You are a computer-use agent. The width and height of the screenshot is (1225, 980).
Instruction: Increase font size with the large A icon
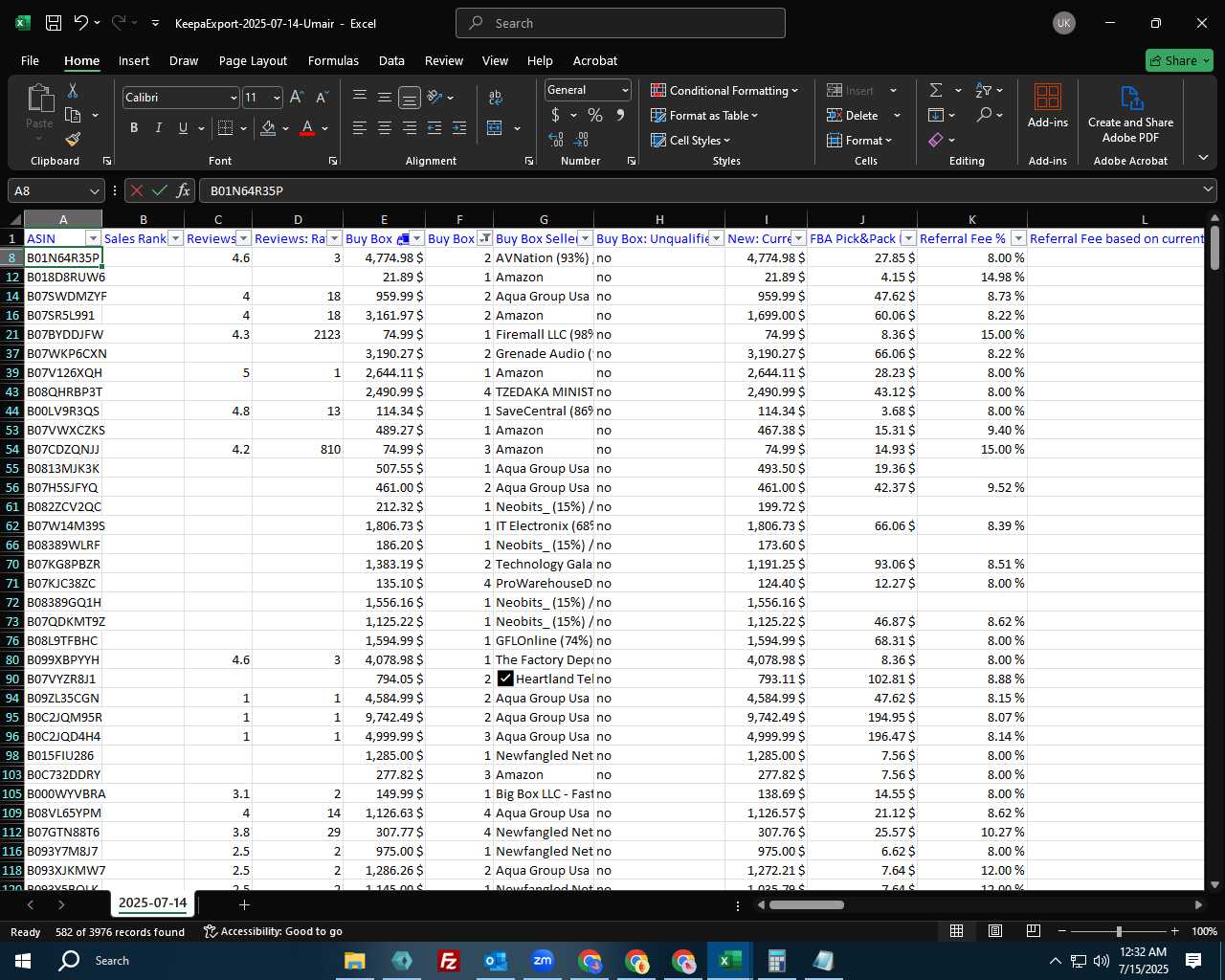point(297,98)
